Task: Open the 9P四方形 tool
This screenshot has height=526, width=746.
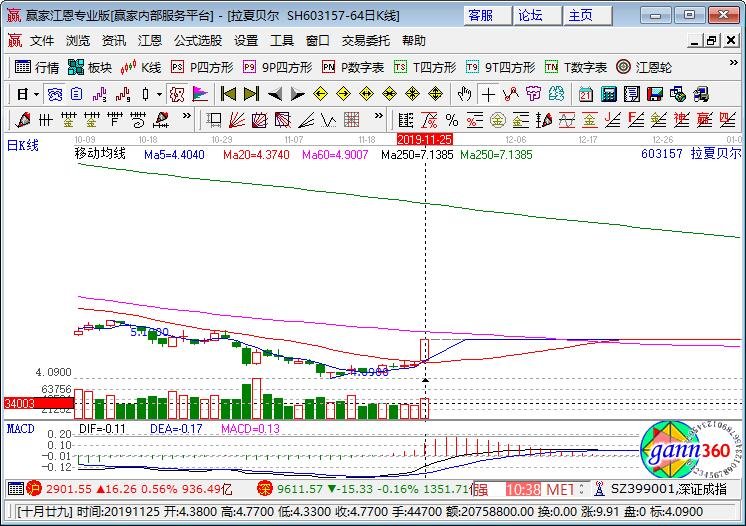Action: (277, 68)
